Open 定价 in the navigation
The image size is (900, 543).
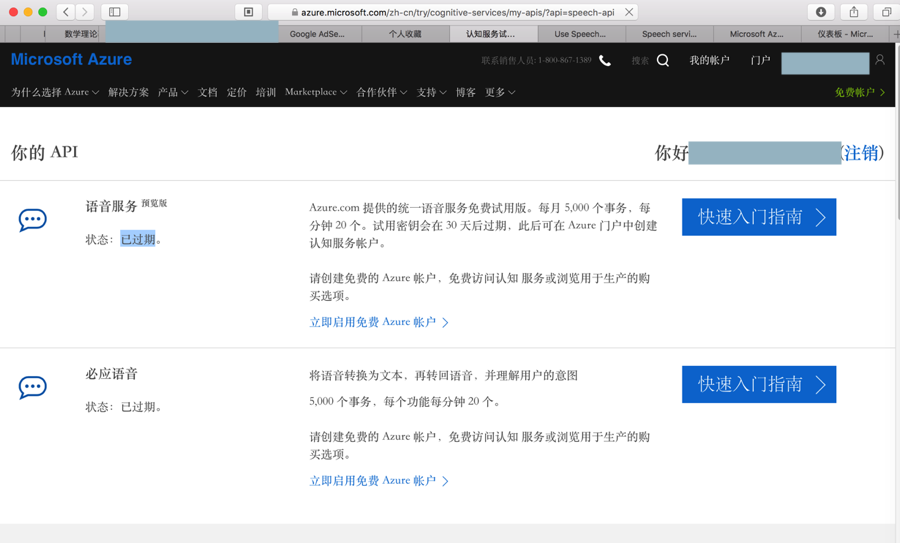236,92
